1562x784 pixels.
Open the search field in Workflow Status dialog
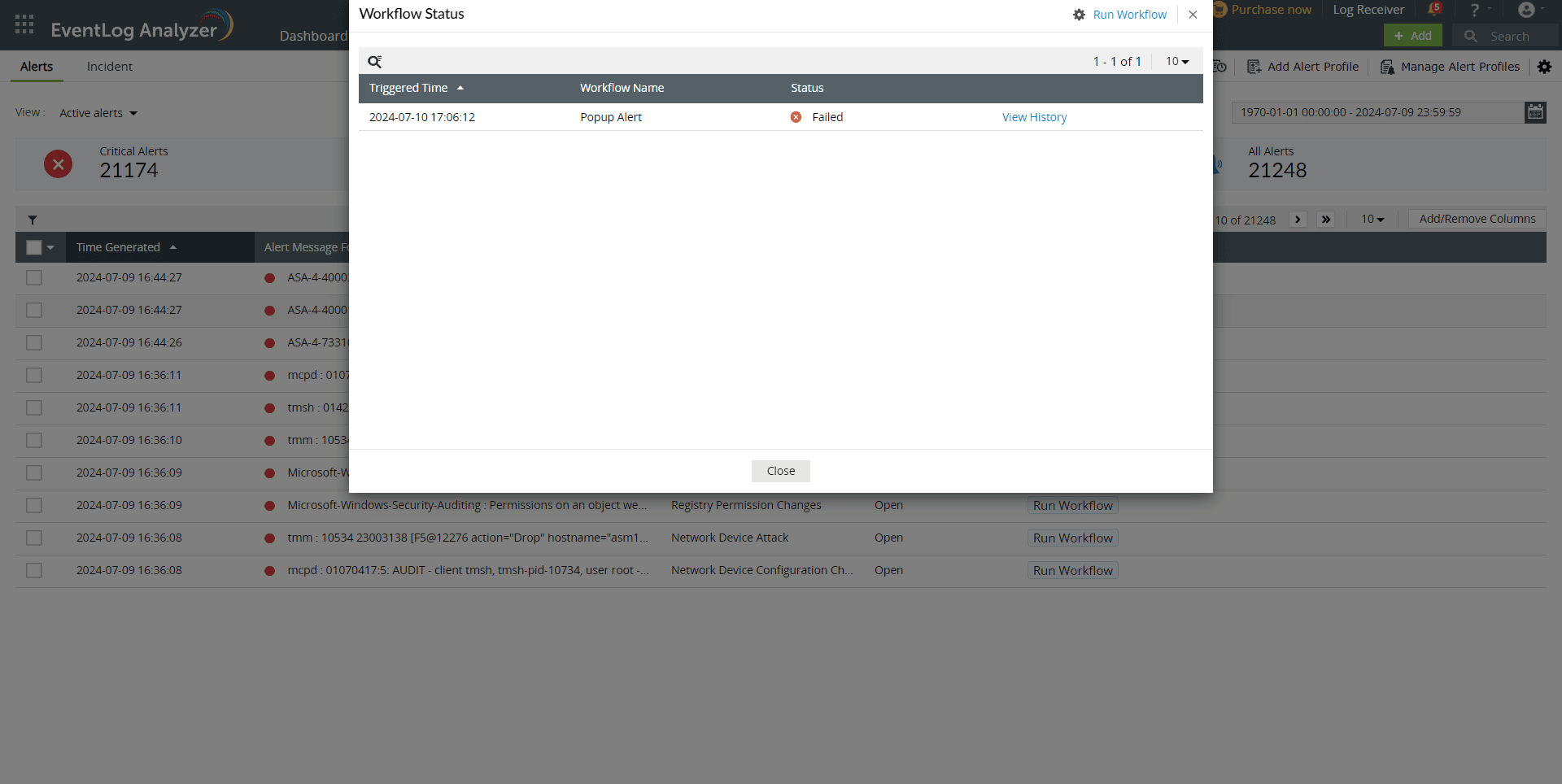(375, 61)
